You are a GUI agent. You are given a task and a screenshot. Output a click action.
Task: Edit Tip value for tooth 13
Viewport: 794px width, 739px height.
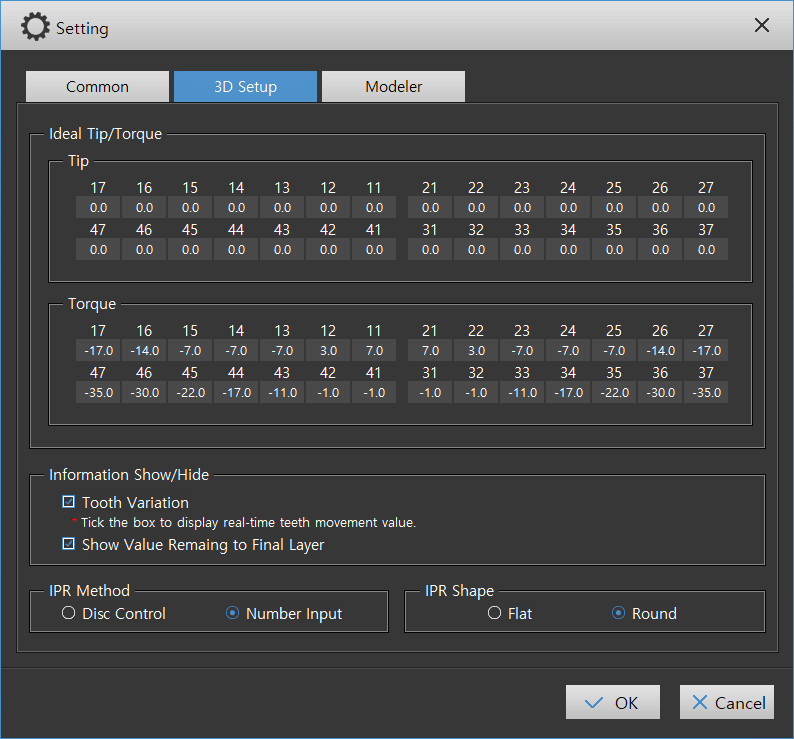tap(282, 208)
